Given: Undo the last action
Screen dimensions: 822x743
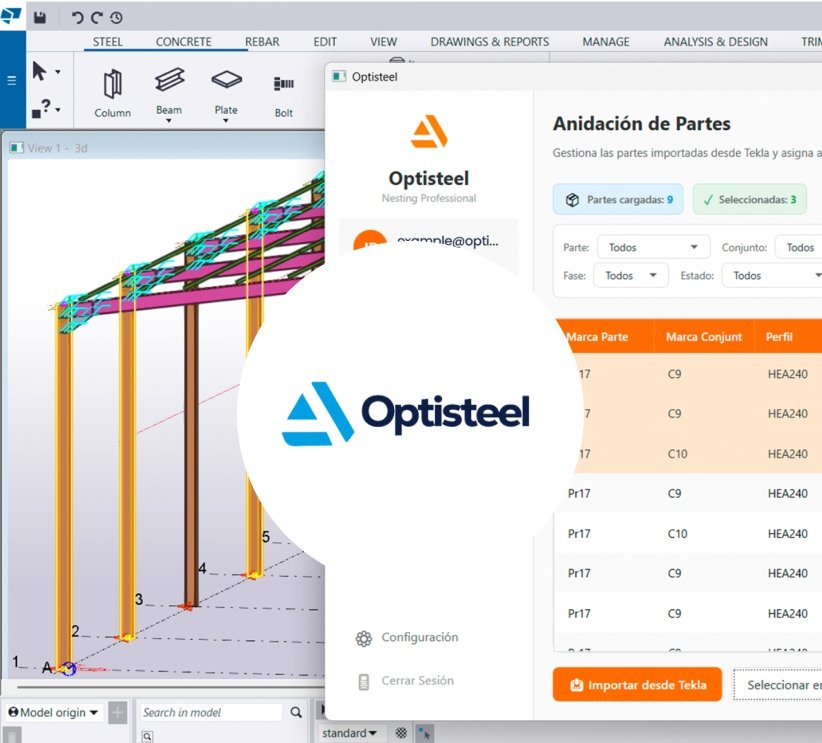Looking at the screenshot, I should tap(78, 18).
